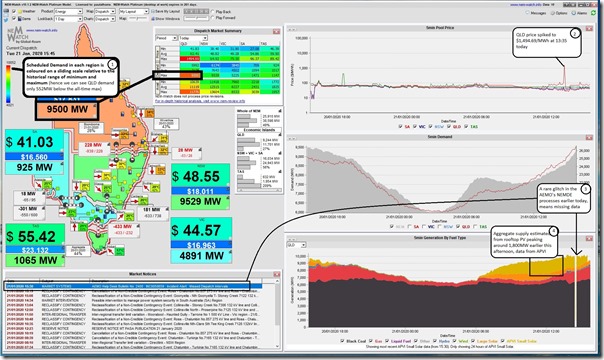Open the Product Energy dropdown
Screen dimensions: 604x360
[68, 12]
